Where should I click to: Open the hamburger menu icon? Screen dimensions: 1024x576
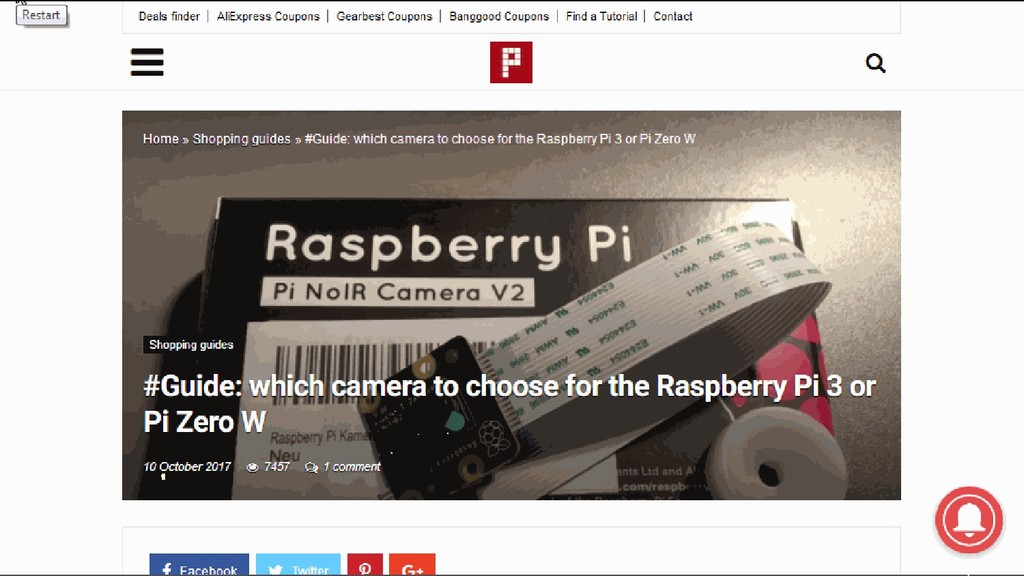147,62
